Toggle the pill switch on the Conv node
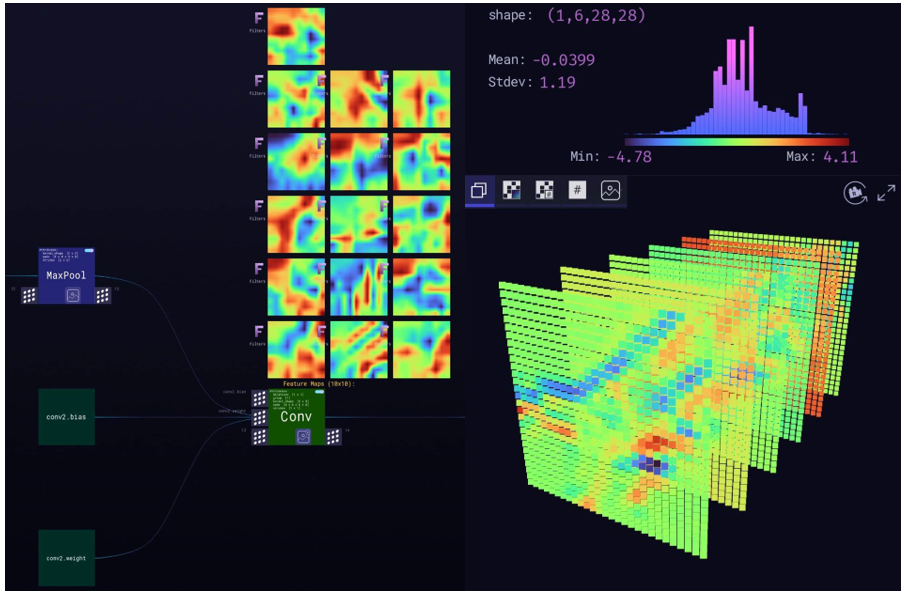 (319, 391)
